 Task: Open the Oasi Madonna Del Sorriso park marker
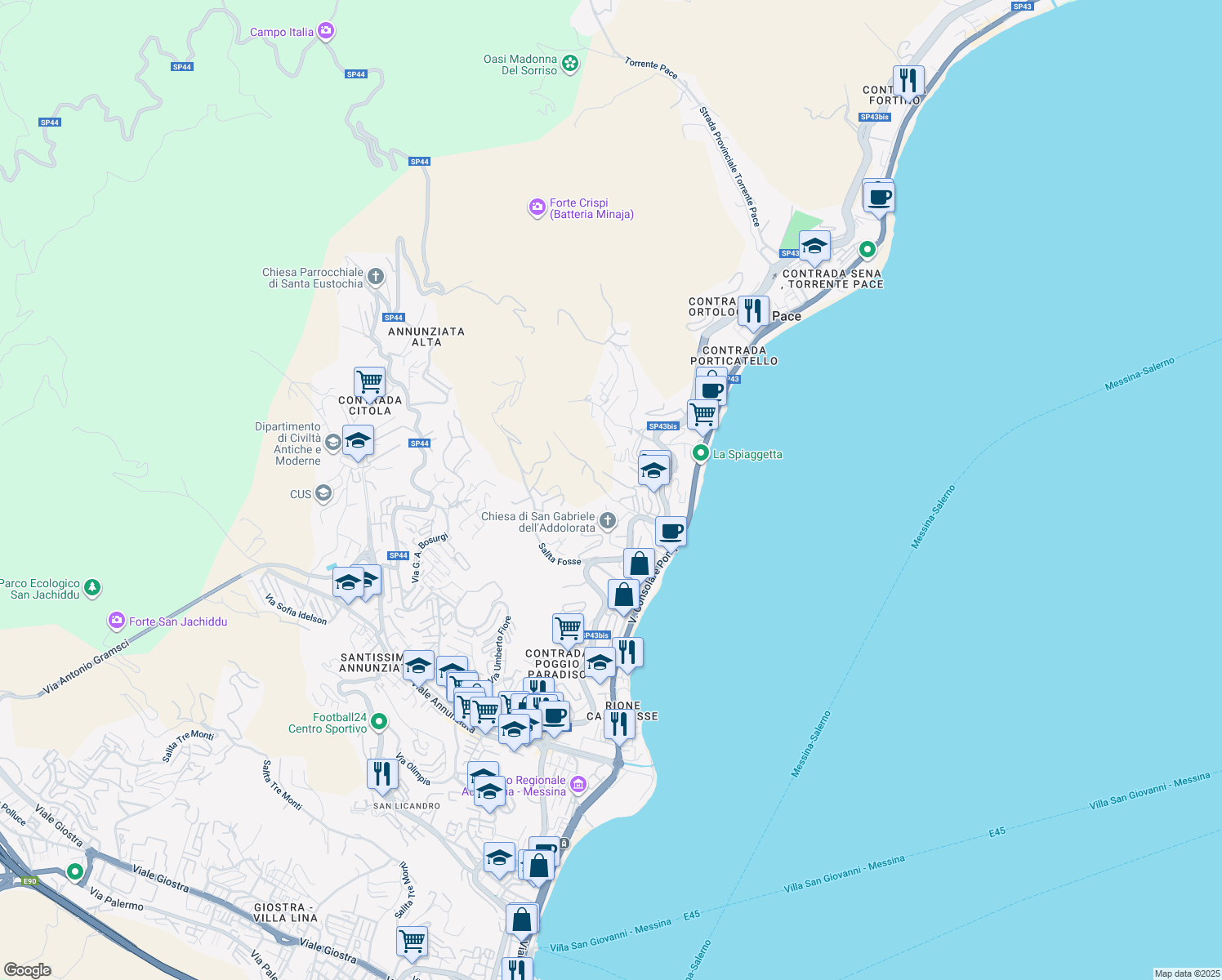click(570, 64)
